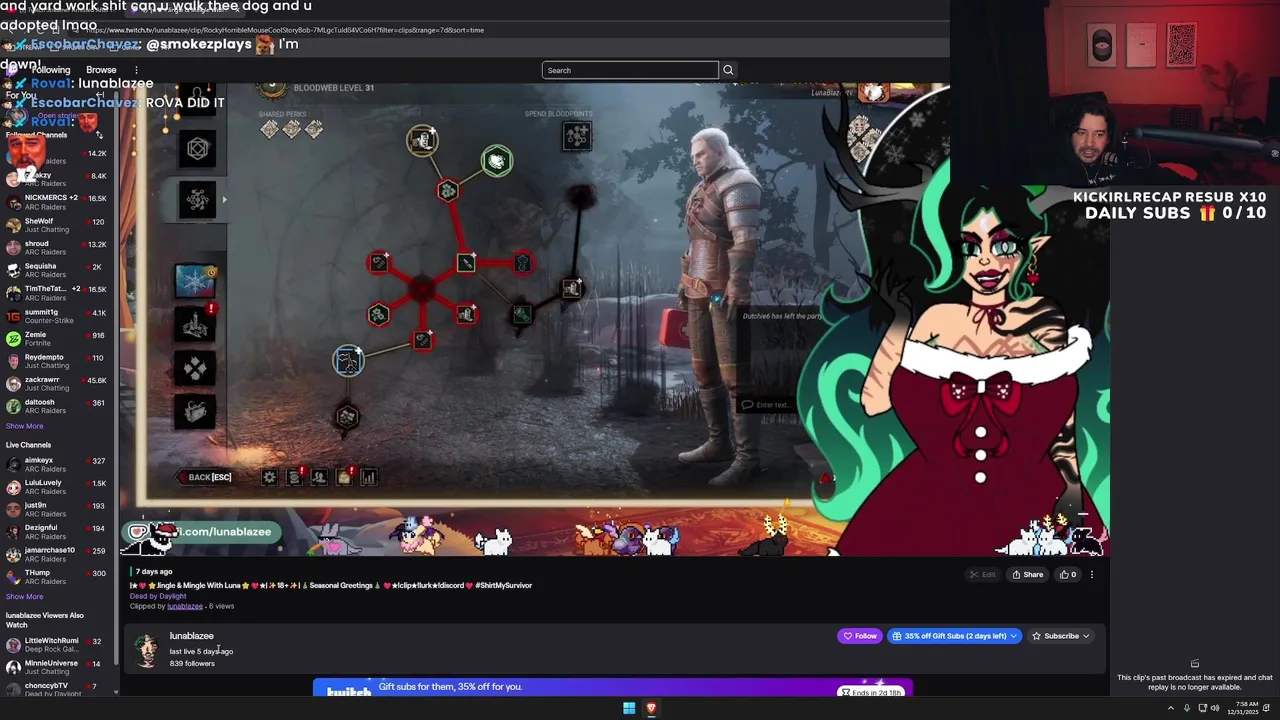Open lunablazee's profile picture below the clip
Image resolution: width=1280 pixels, height=720 pixels.
(147, 650)
